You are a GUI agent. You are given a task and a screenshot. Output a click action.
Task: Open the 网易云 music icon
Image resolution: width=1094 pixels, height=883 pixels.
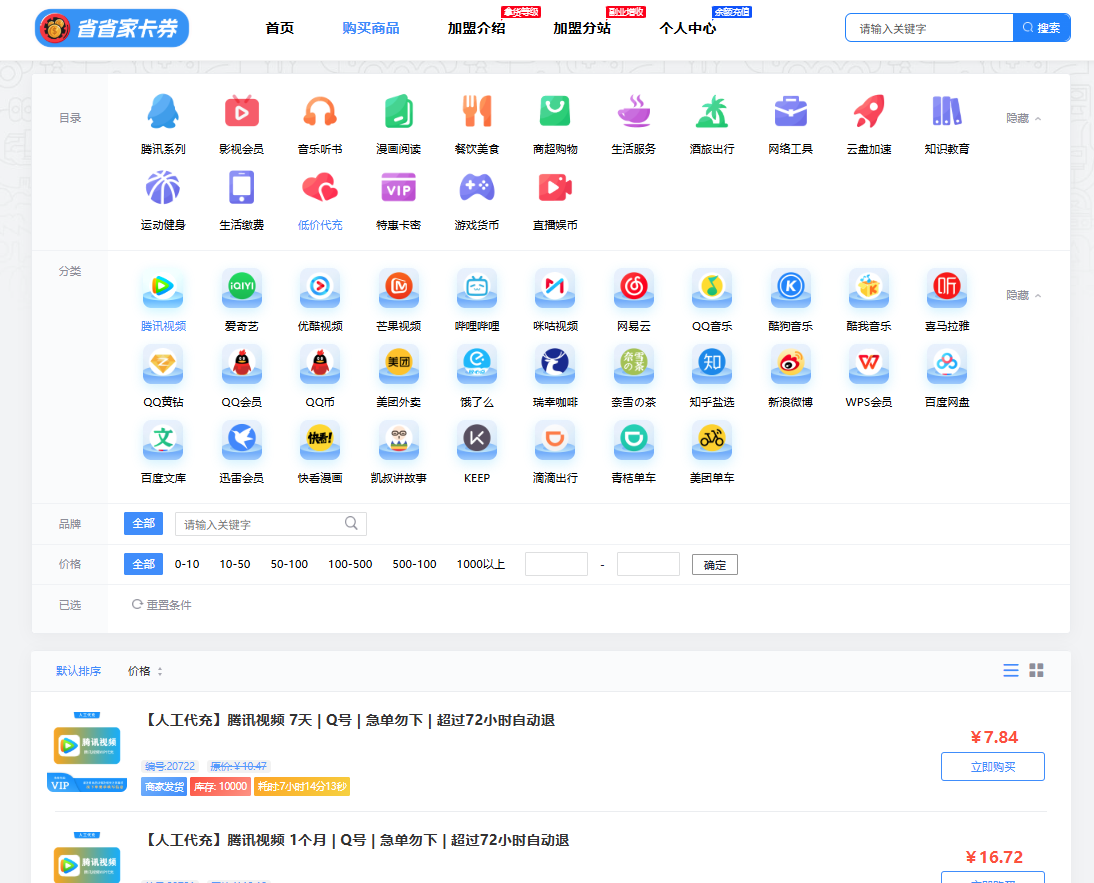pyautogui.click(x=633, y=288)
